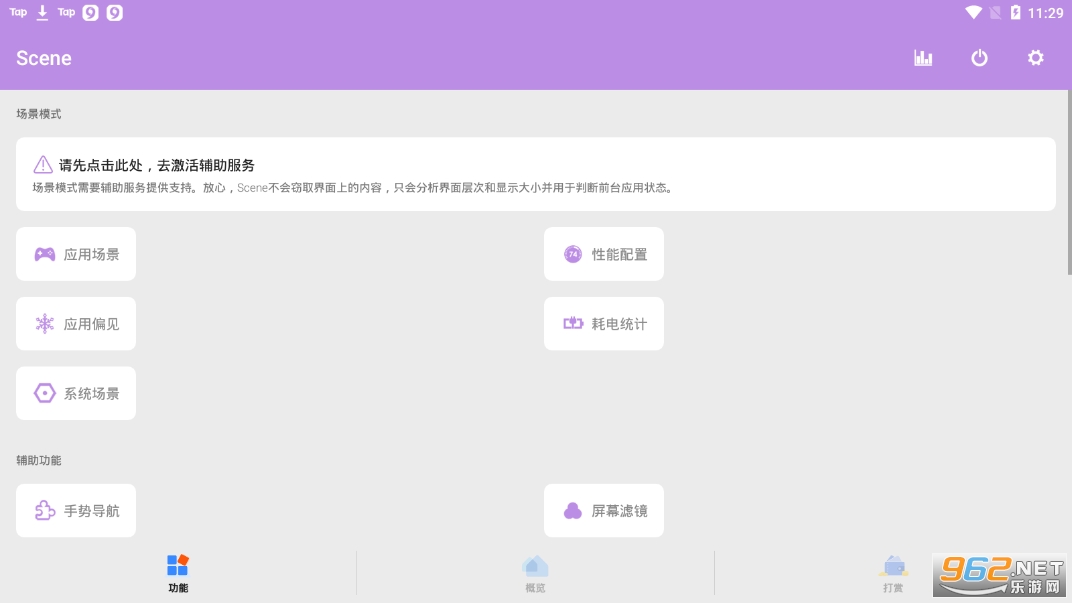Activate accessibility service via 请先点击此处 banner
This screenshot has width=1072, height=603.
(535, 174)
